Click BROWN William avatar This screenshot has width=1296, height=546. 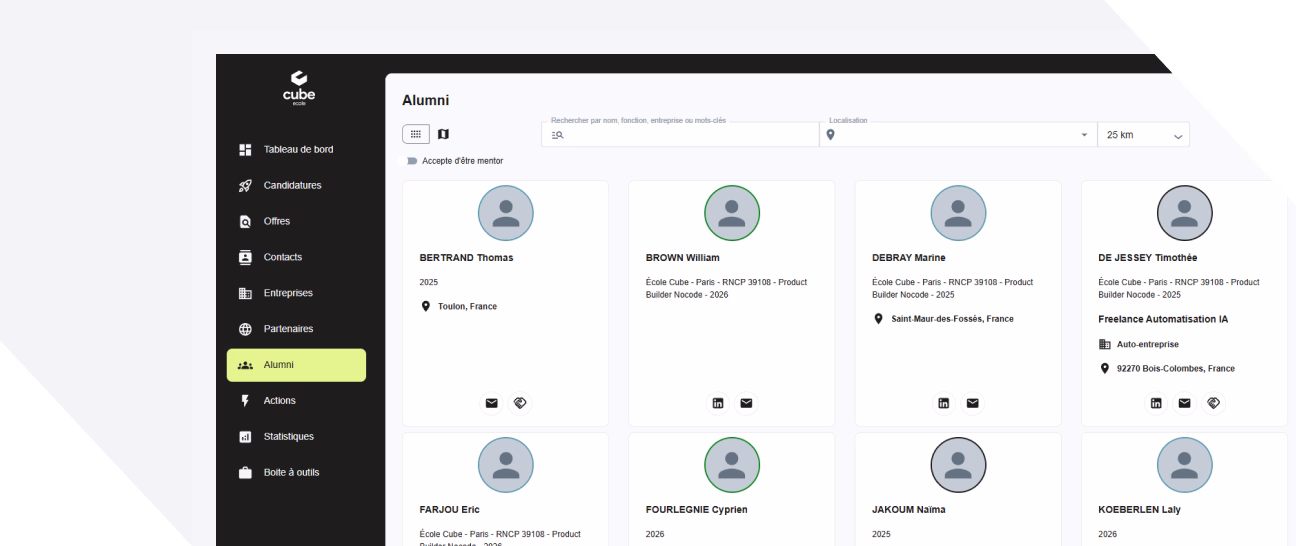point(732,213)
